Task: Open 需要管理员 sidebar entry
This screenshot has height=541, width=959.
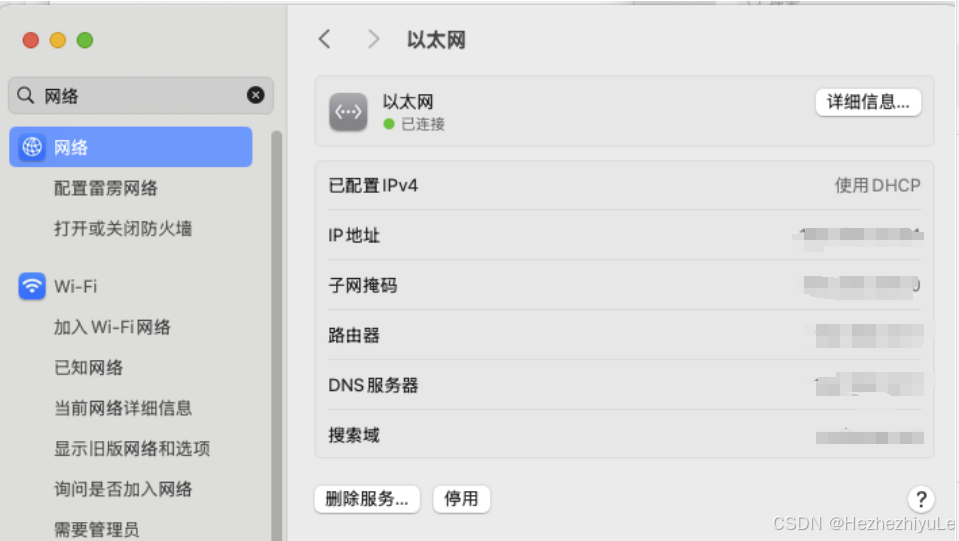Action: coord(97,529)
